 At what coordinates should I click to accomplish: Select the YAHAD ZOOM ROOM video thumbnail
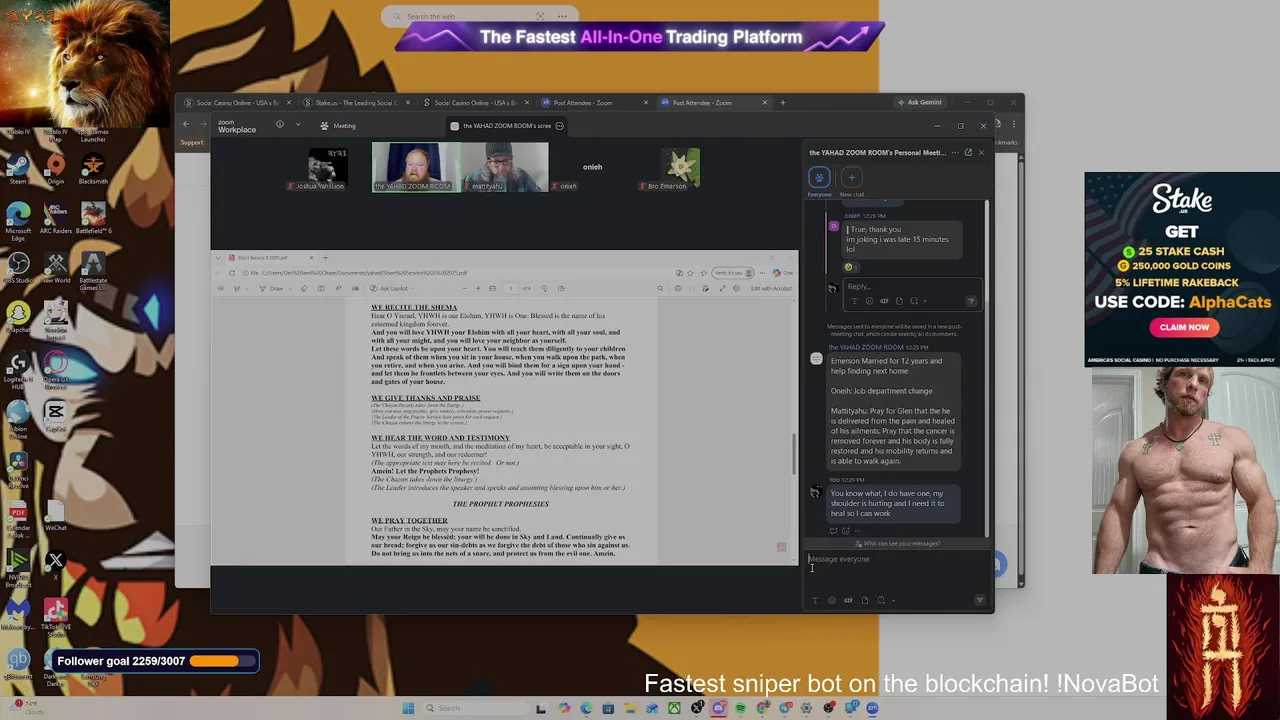(415, 166)
